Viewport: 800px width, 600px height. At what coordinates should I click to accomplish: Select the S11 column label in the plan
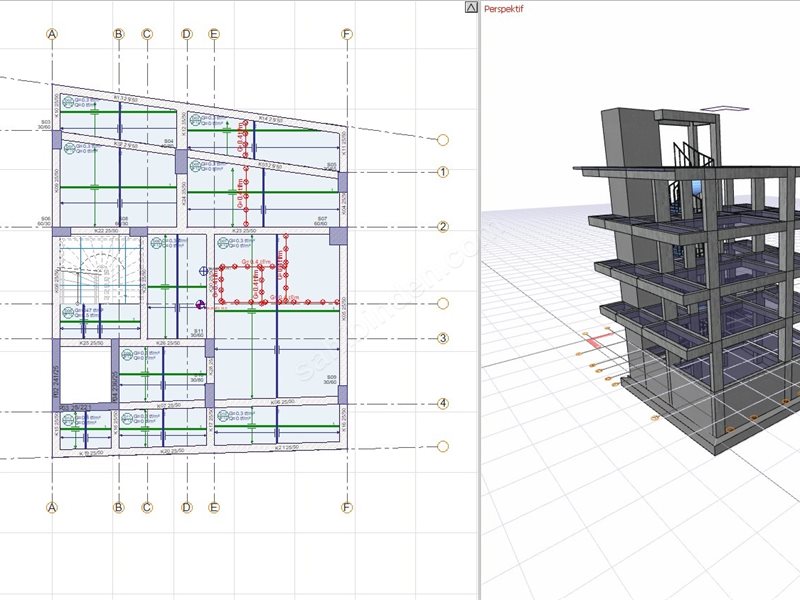[198, 331]
